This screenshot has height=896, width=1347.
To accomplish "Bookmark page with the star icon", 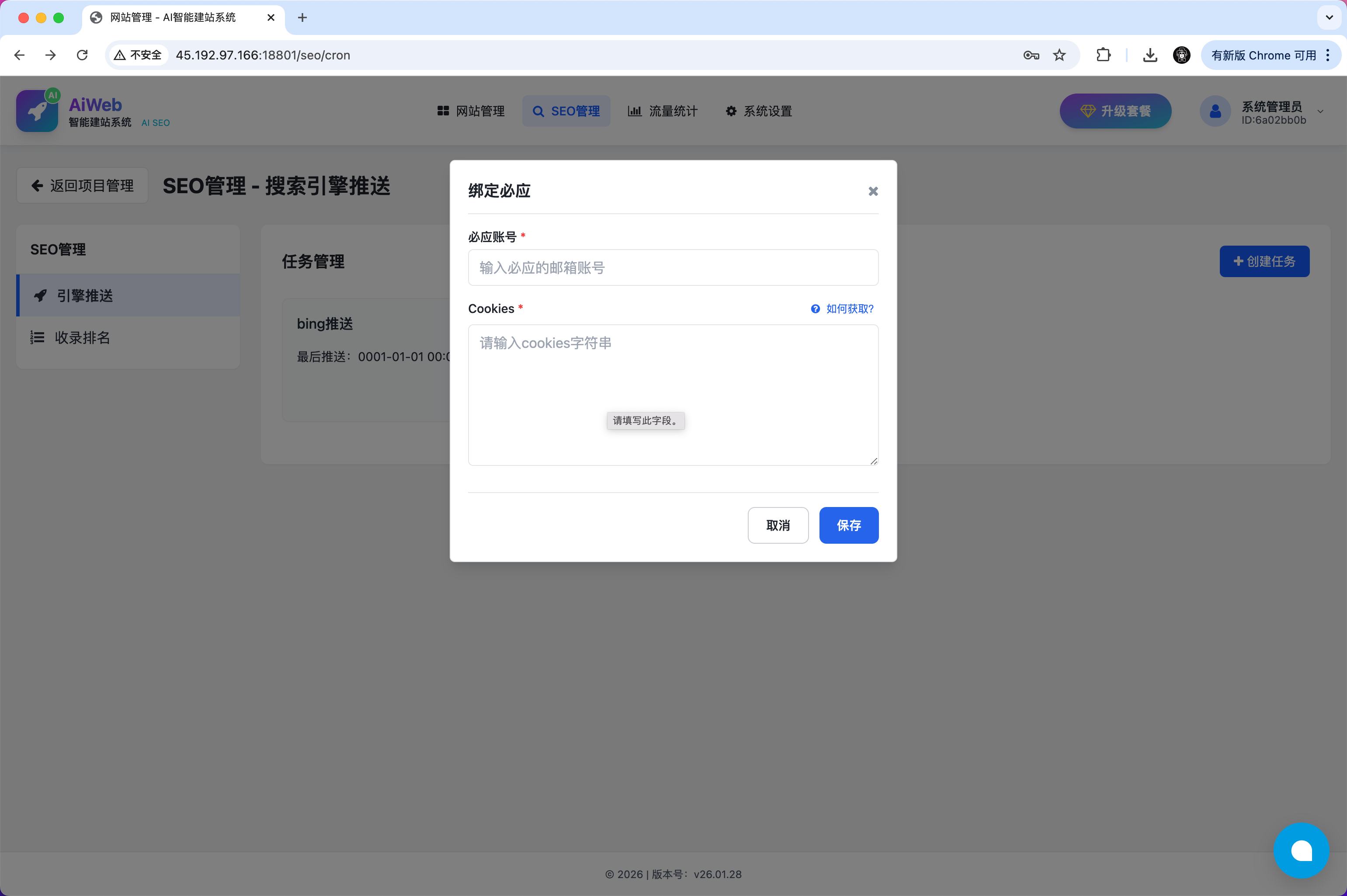I will pos(1059,56).
